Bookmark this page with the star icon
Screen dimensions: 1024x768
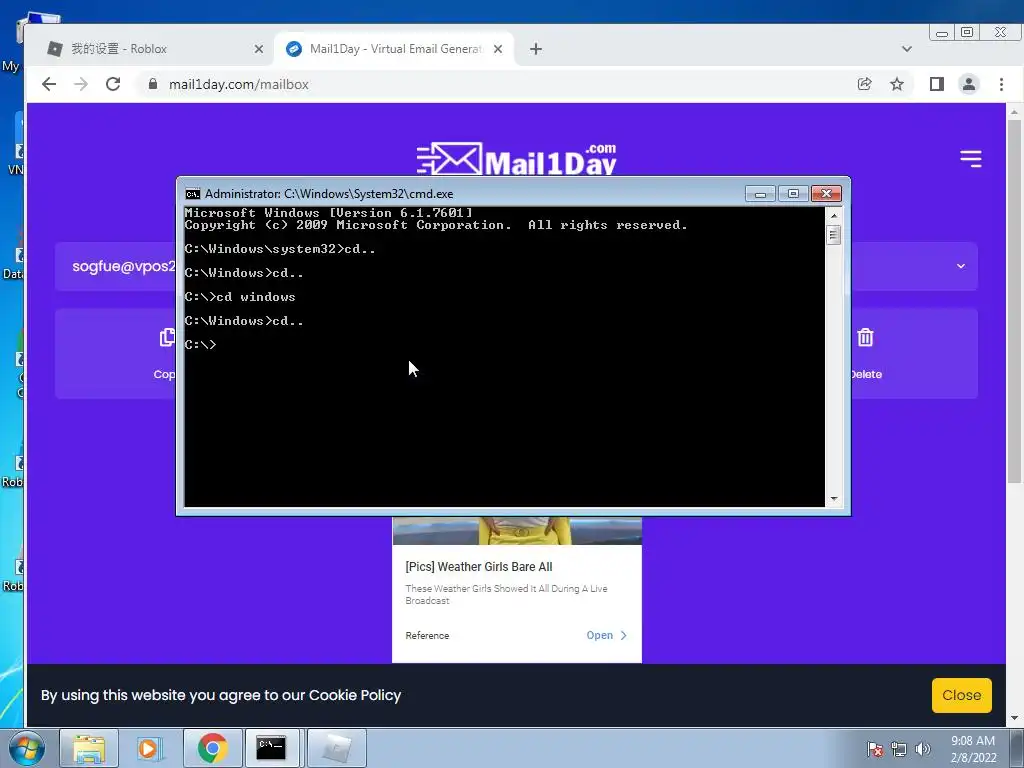click(x=897, y=84)
